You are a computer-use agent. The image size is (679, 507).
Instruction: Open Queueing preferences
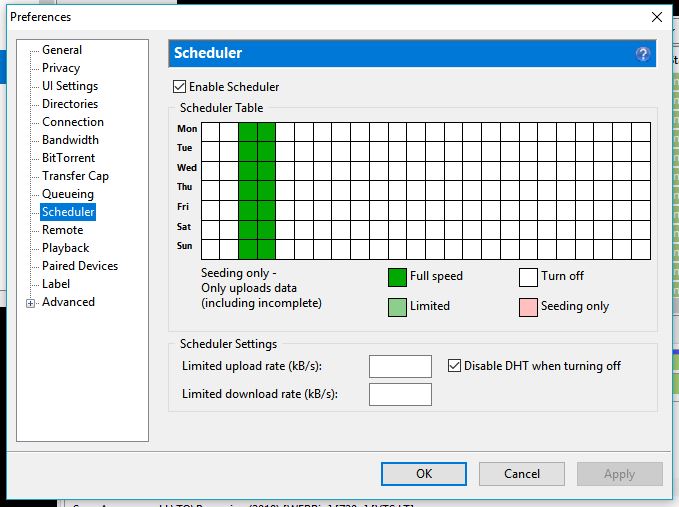pos(68,194)
